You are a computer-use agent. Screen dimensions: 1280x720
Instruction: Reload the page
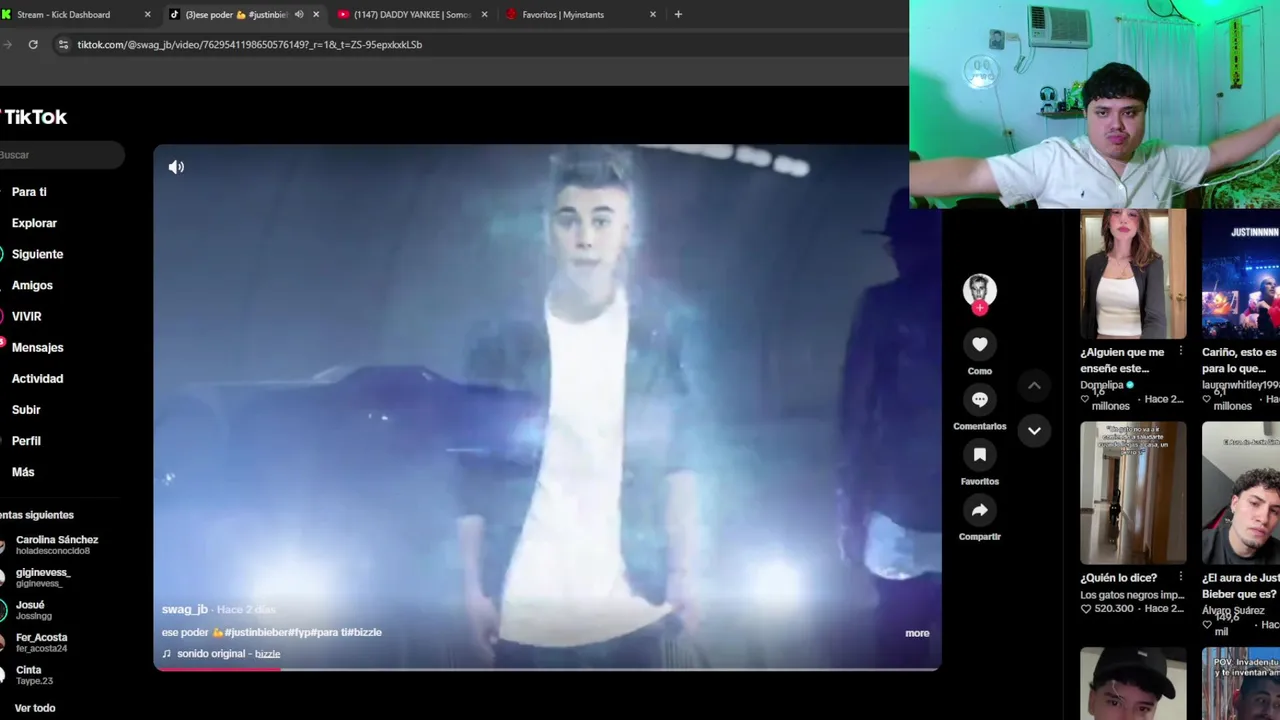point(33,44)
